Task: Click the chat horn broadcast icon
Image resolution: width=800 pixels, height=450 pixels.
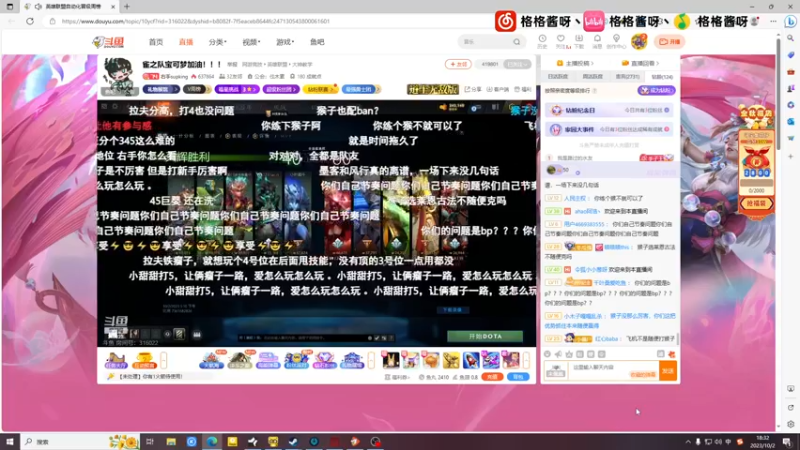Action: (558, 354)
